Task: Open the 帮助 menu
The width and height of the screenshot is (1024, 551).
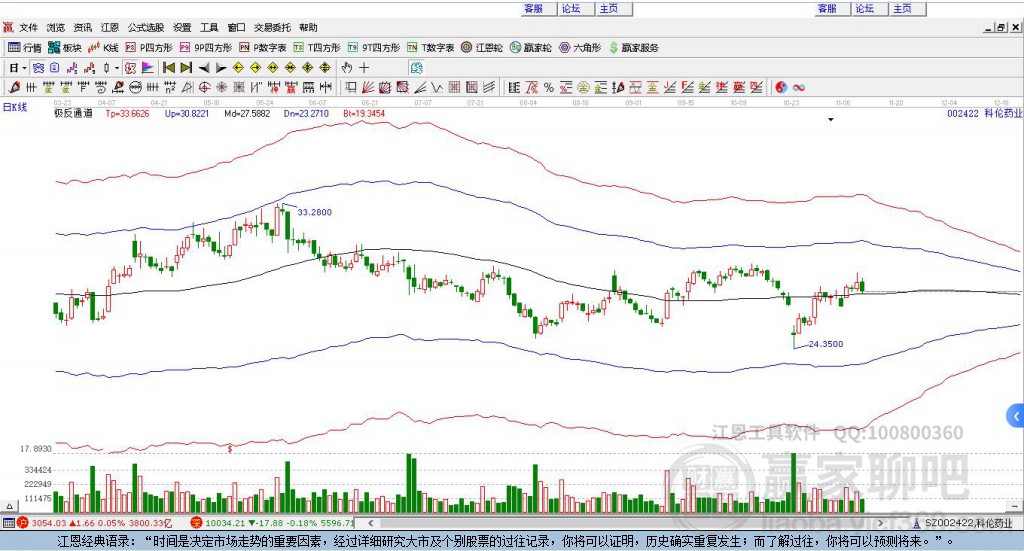Action: tap(308, 27)
